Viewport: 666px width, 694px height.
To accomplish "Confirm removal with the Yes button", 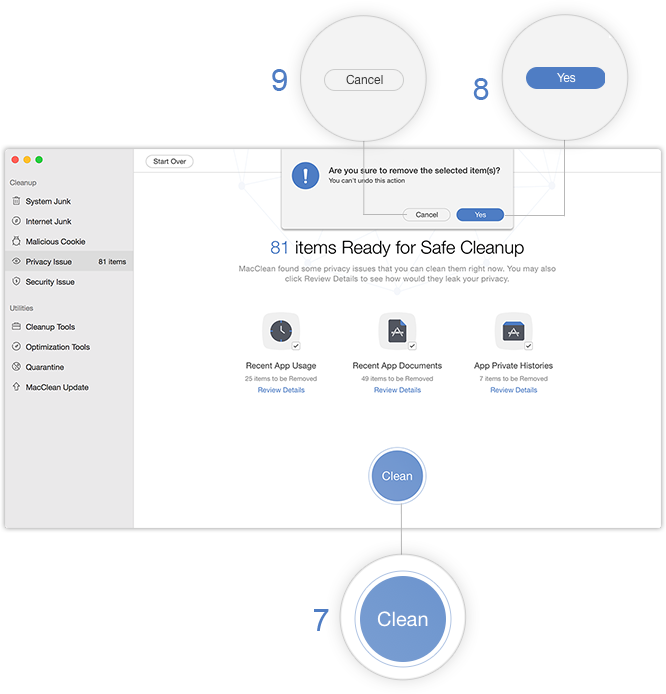I will (x=480, y=214).
